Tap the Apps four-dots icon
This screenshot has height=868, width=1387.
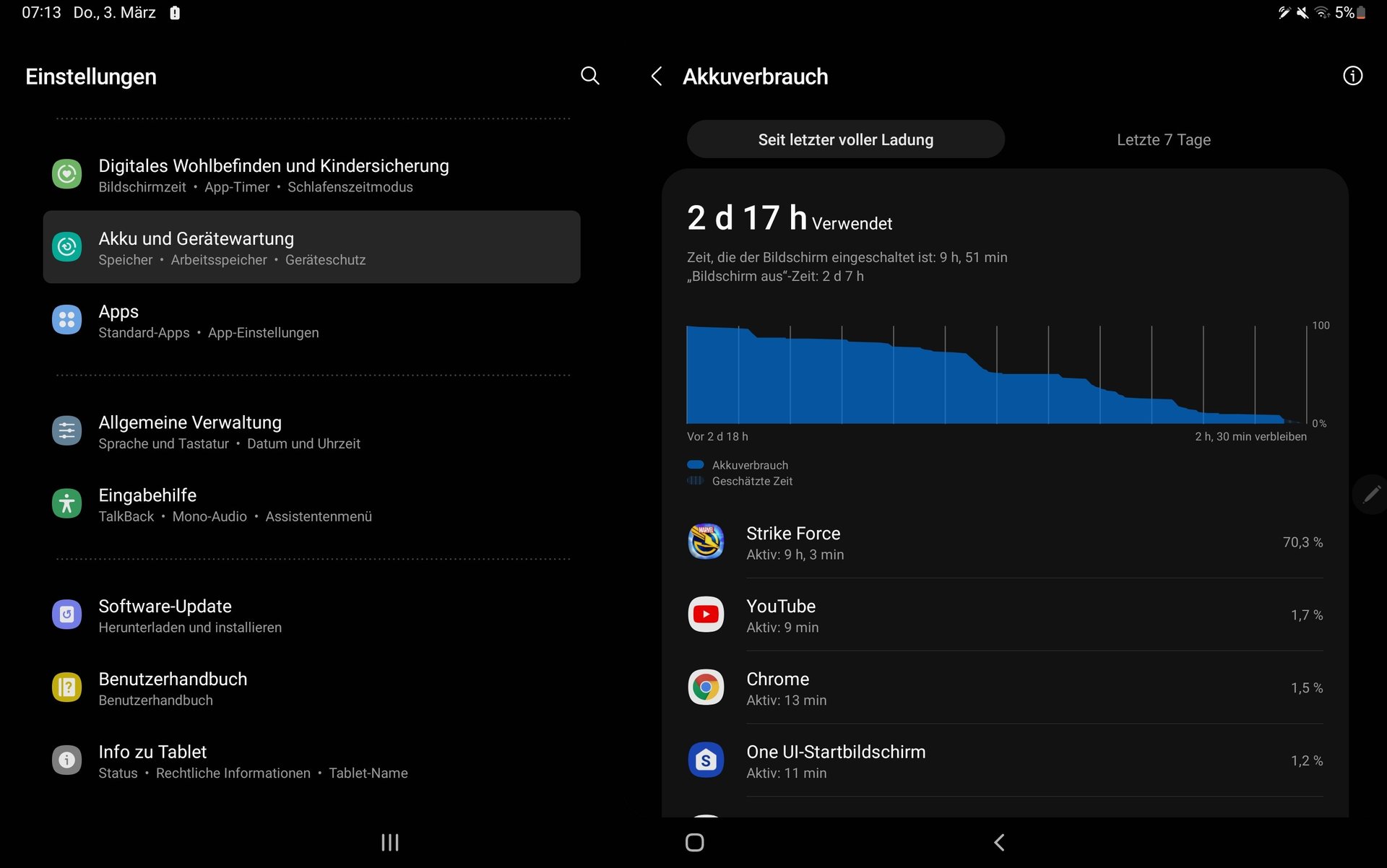point(66,320)
